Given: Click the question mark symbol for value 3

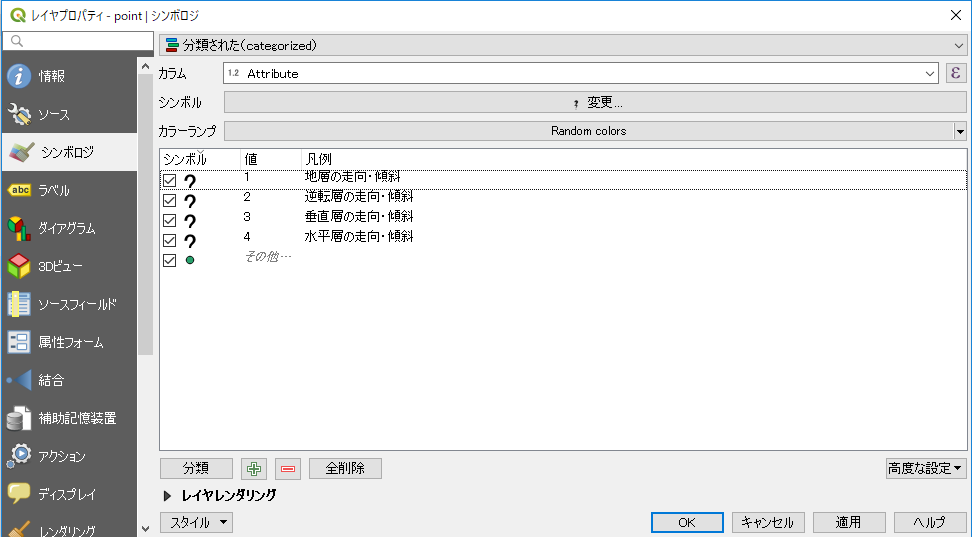Looking at the screenshot, I should click(x=190, y=221).
